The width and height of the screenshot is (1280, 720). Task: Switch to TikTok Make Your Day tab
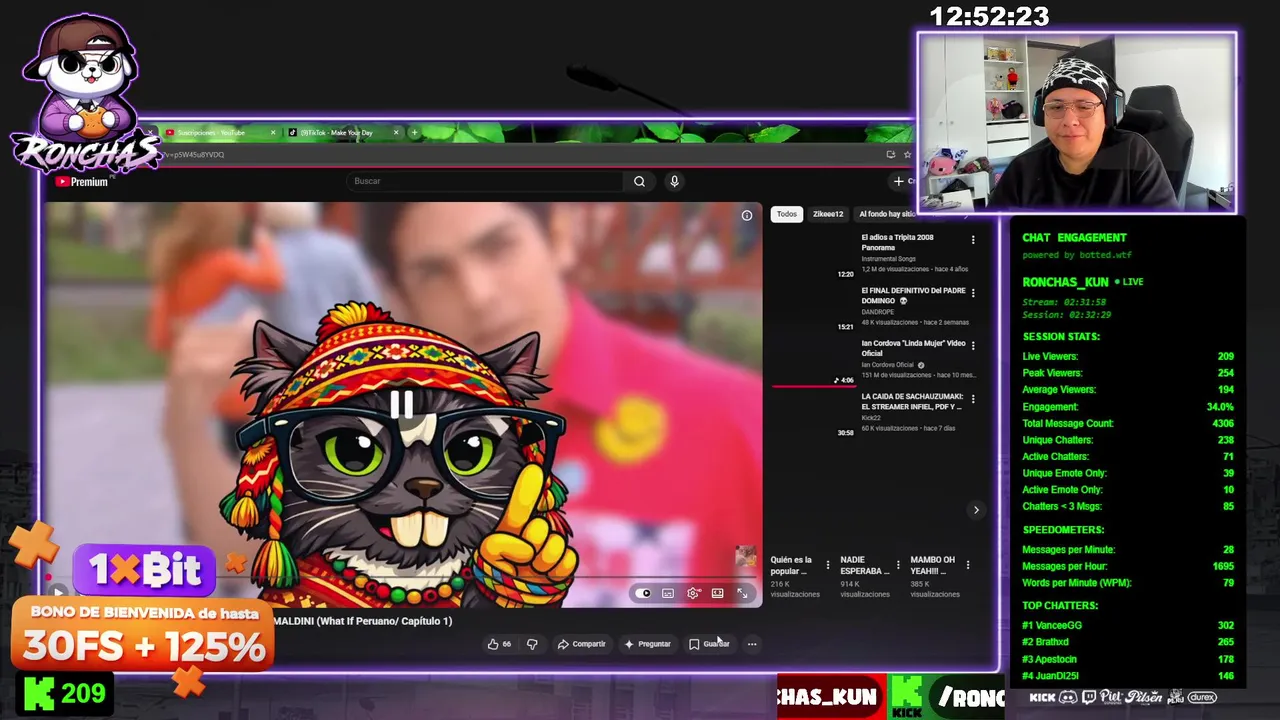[343, 132]
